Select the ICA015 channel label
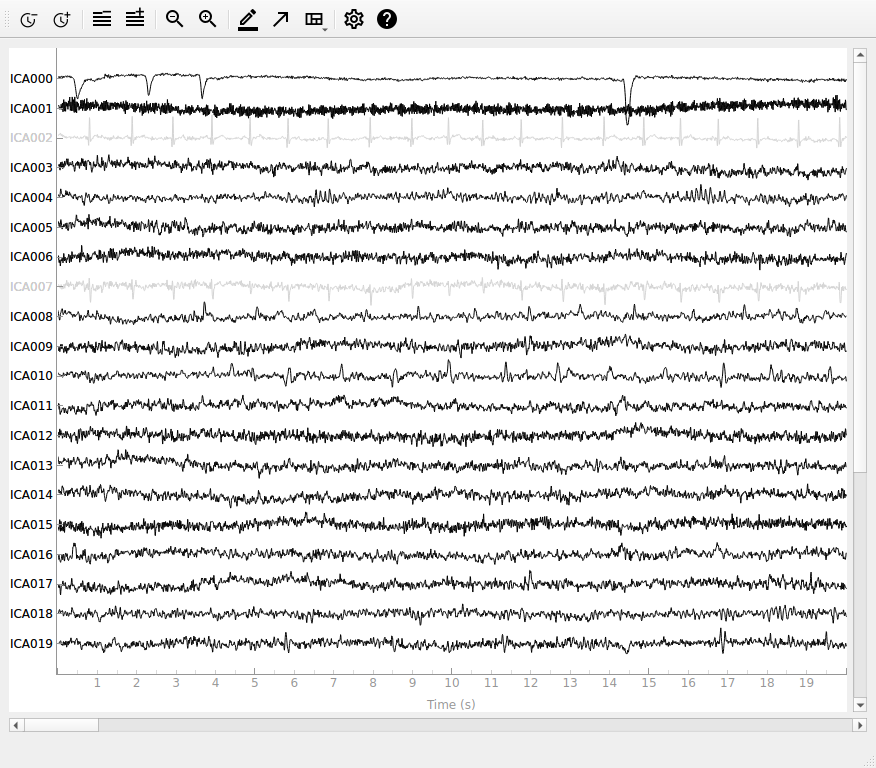 coord(31,524)
